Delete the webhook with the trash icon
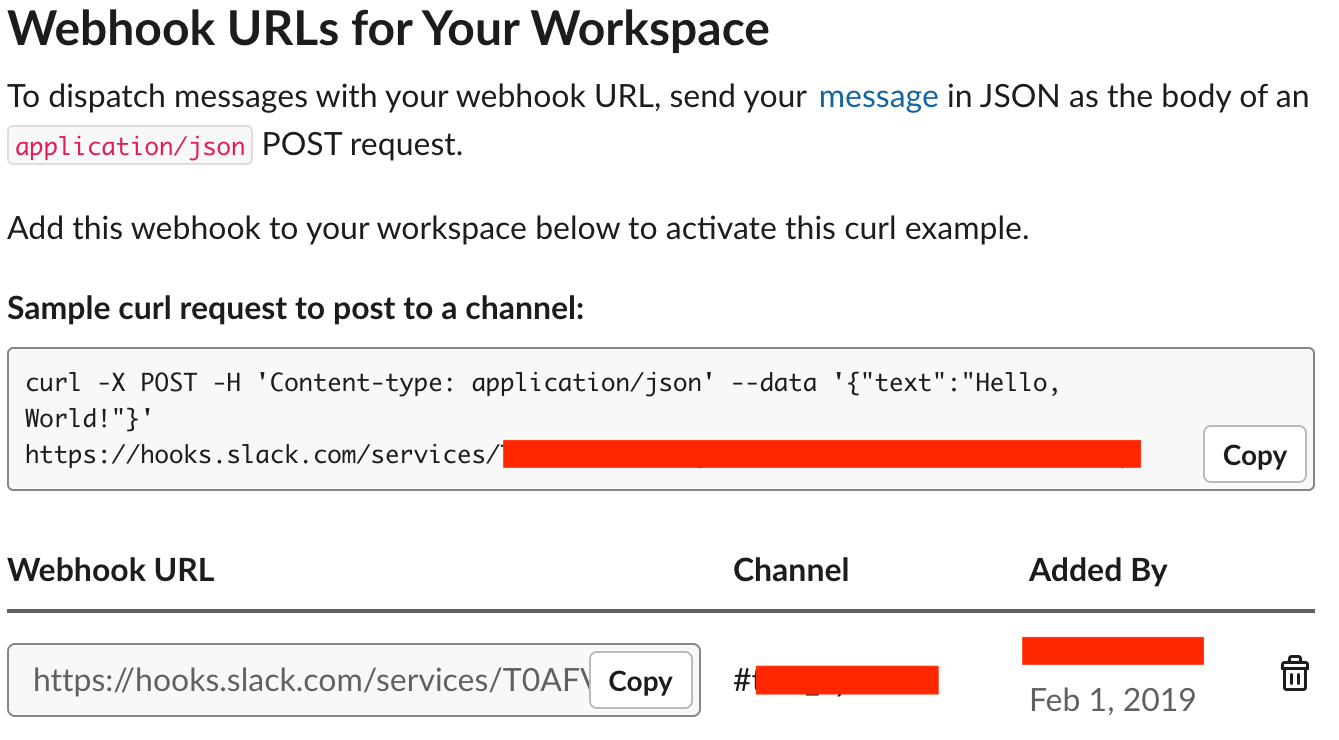The width and height of the screenshot is (1339, 740). (1295, 673)
